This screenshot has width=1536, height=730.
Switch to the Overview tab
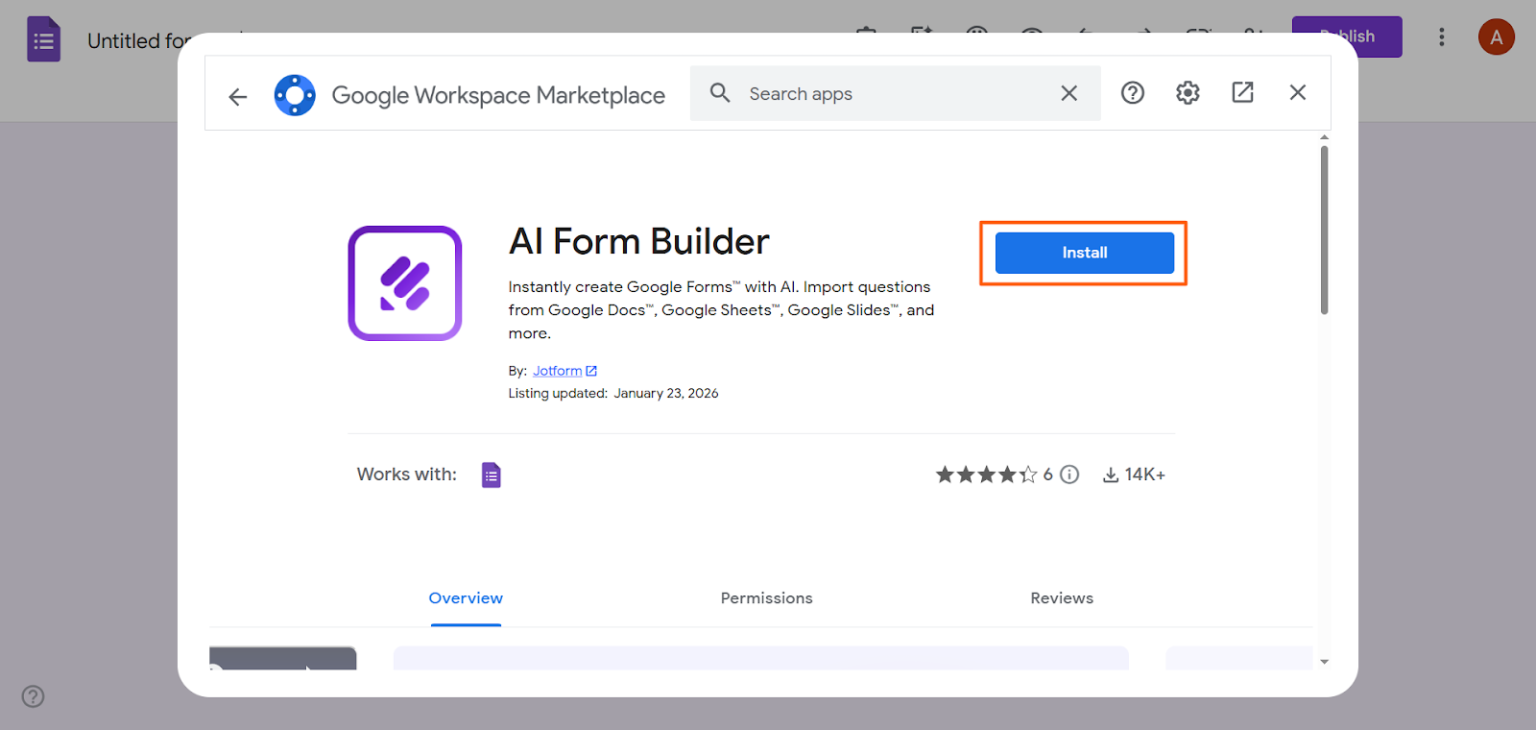(x=466, y=598)
